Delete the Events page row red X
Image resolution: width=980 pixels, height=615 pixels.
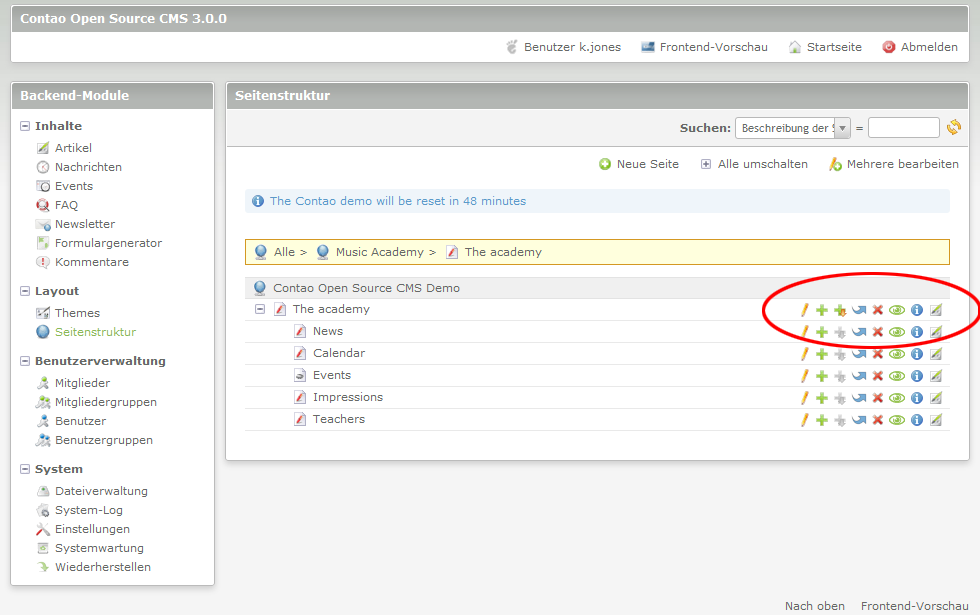[x=878, y=376]
